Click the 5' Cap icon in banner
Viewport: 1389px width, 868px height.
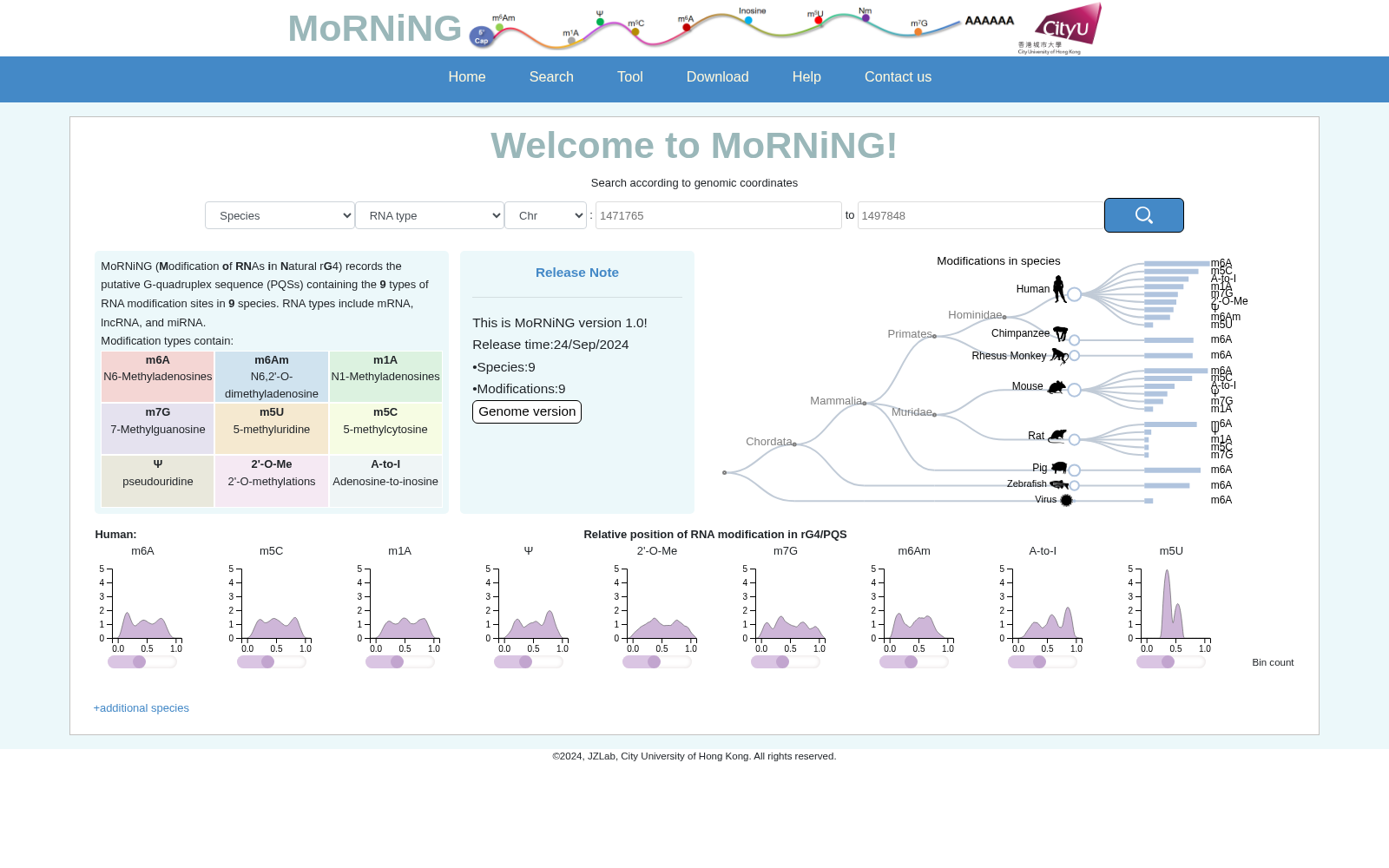point(481,36)
